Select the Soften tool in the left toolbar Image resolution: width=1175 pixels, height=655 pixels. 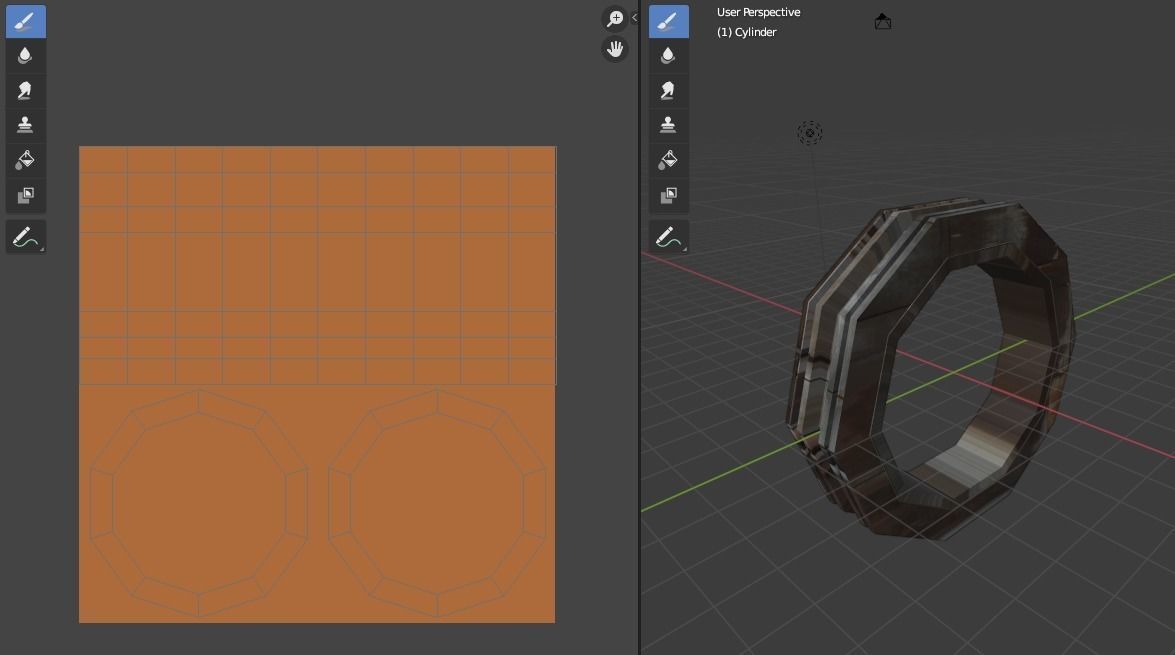25,55
